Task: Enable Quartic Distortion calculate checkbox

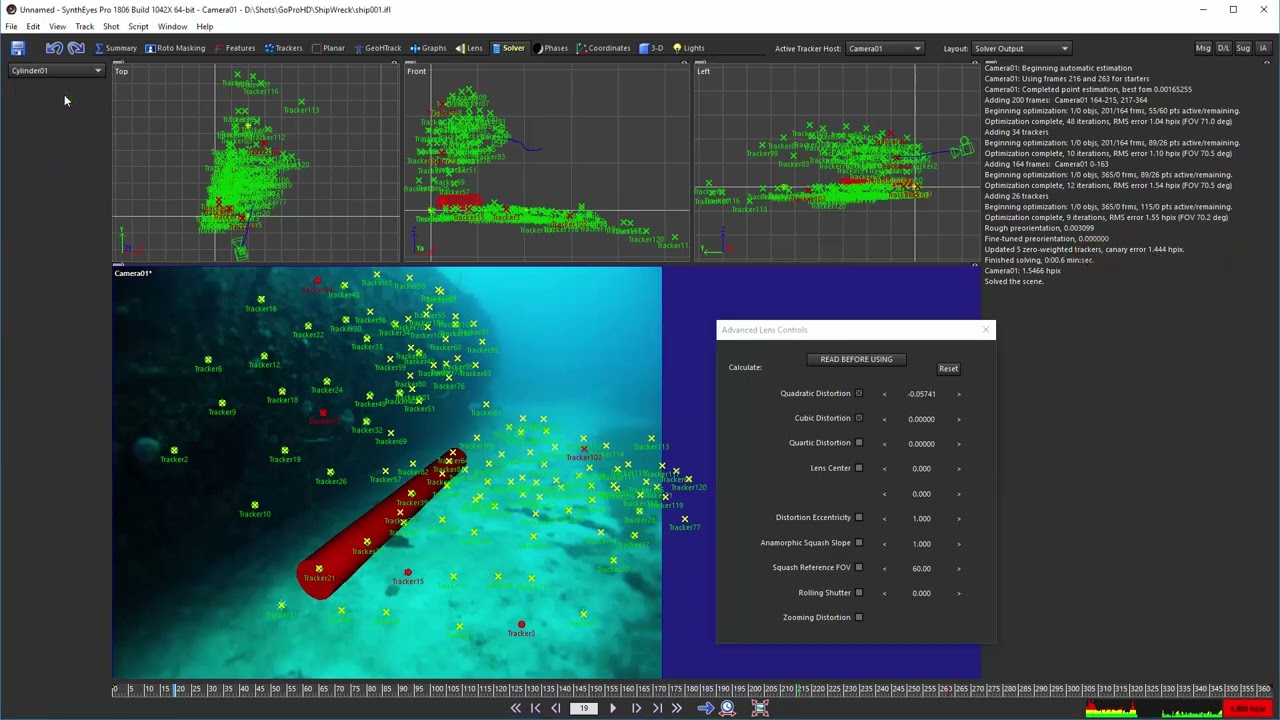Action: (x=858, y=442)
